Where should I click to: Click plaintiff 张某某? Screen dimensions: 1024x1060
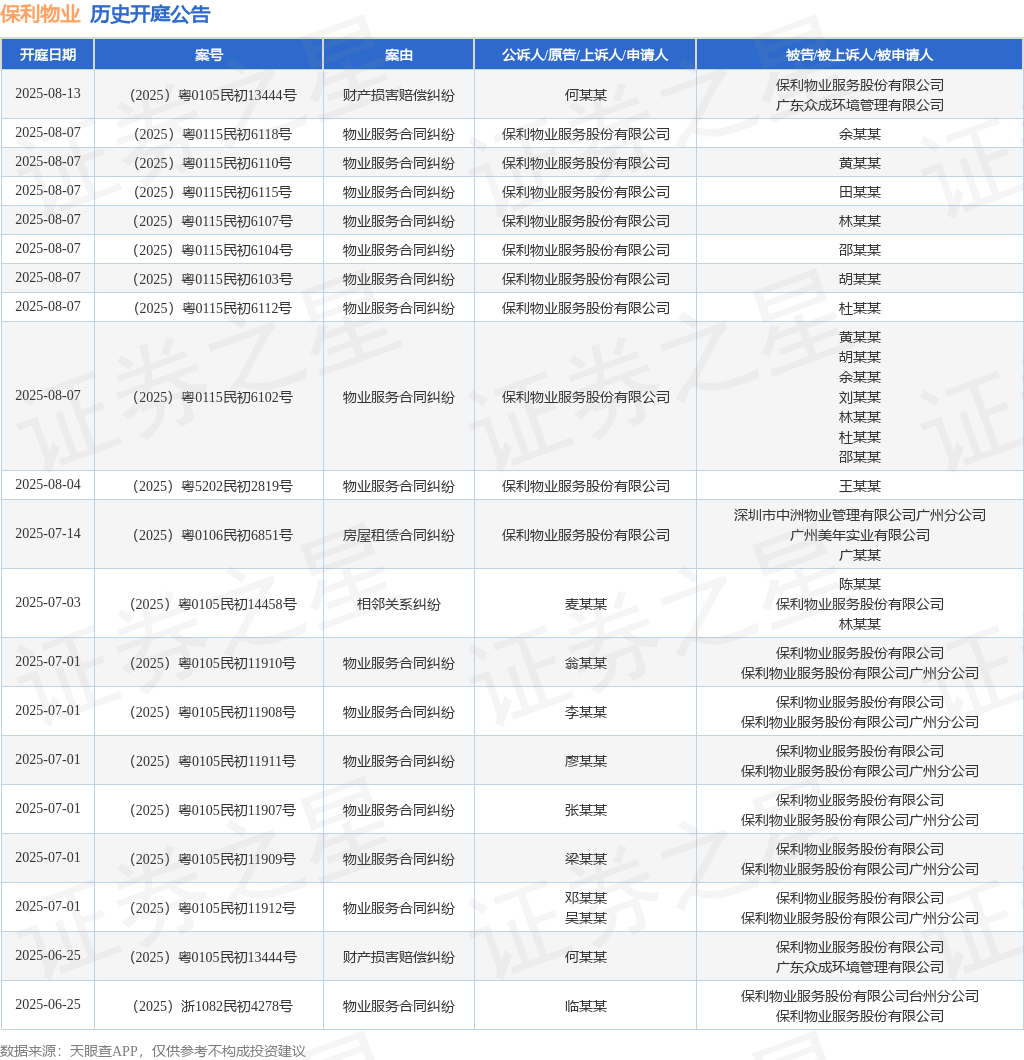tap(585, 811)
